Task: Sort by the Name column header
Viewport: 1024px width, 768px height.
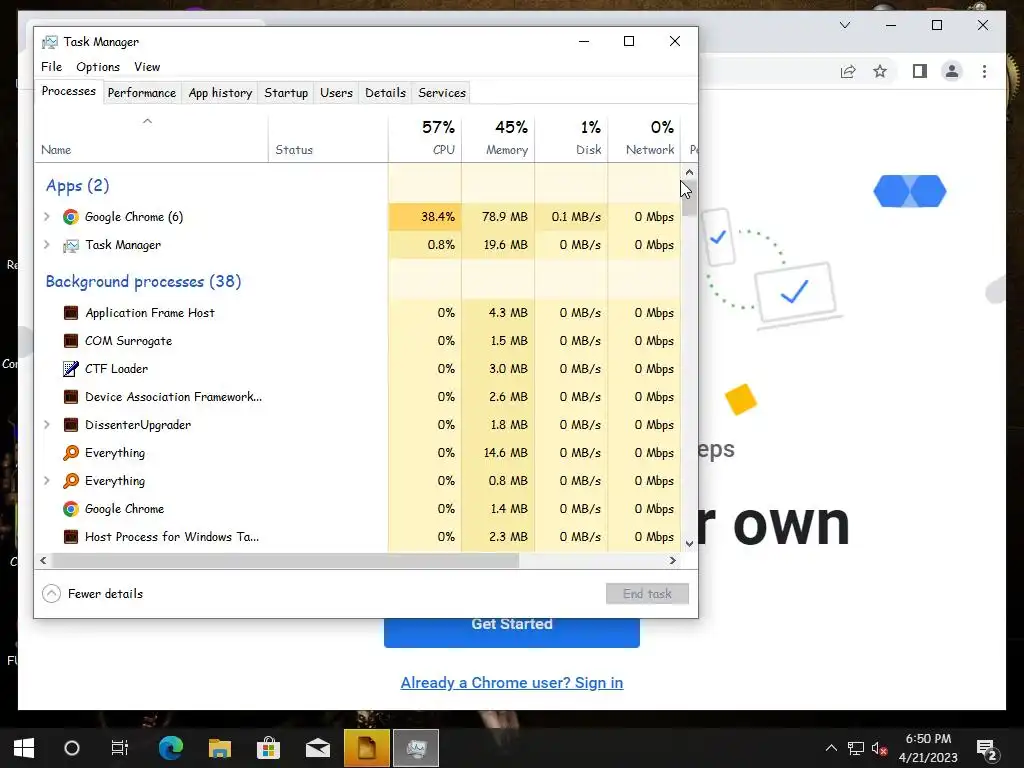Action: pos(151,138)
